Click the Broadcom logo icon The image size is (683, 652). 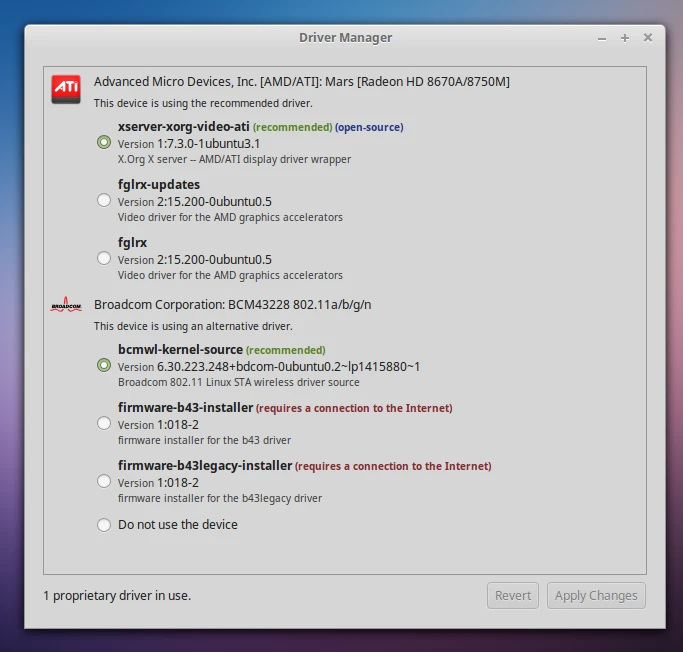(66, 304)
